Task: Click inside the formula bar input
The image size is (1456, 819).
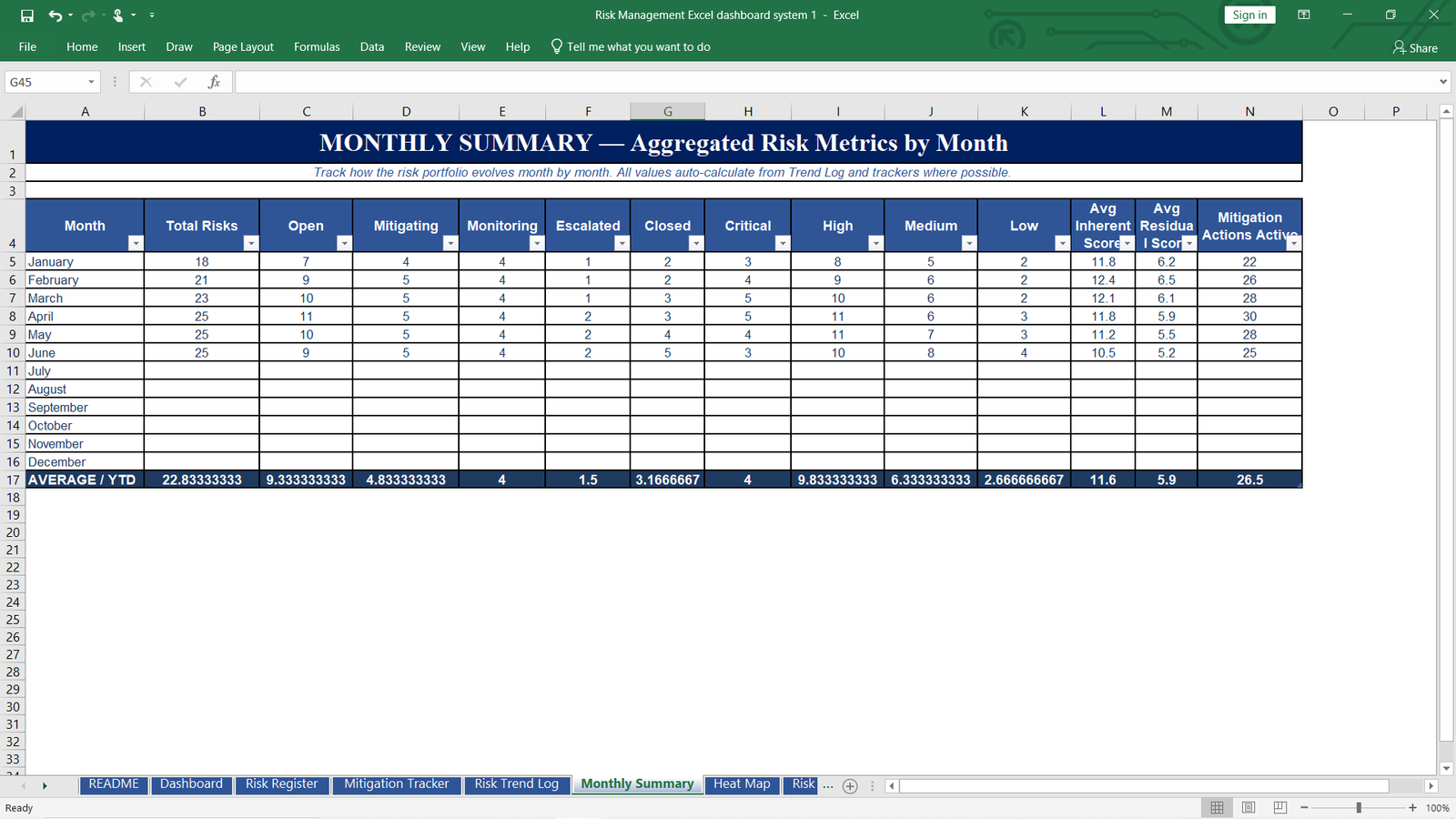Action: pyautogui.click(x=835, y=82)
